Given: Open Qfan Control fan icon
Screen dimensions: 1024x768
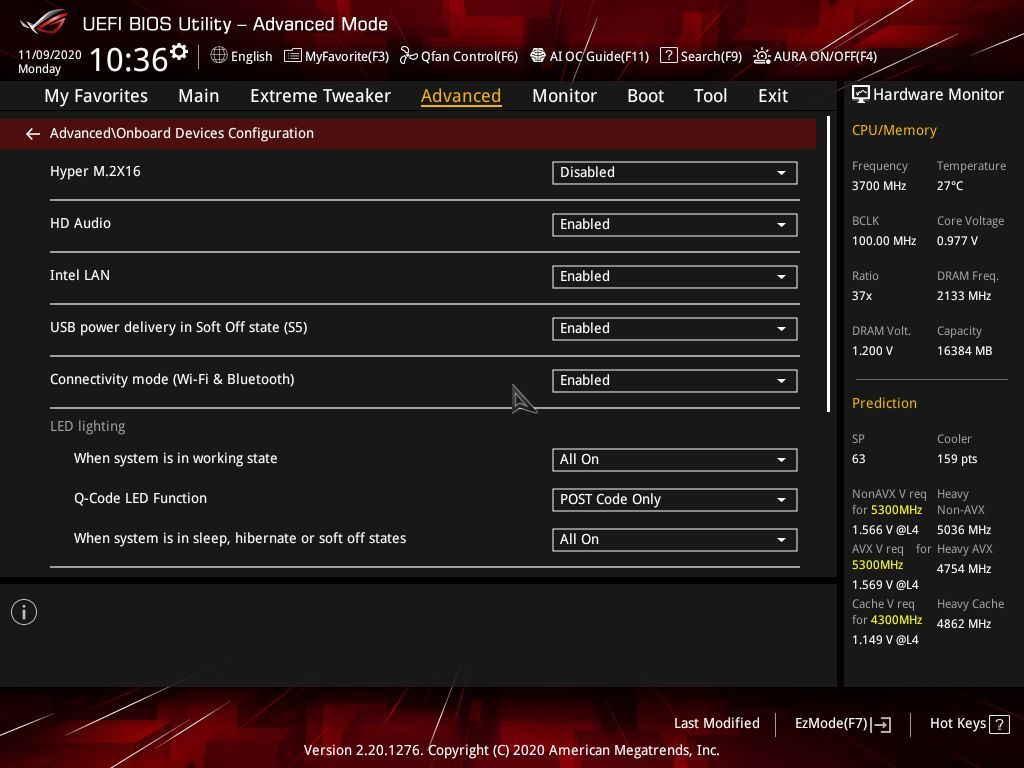Looking at the screenshot, I should tap(408, 56).
